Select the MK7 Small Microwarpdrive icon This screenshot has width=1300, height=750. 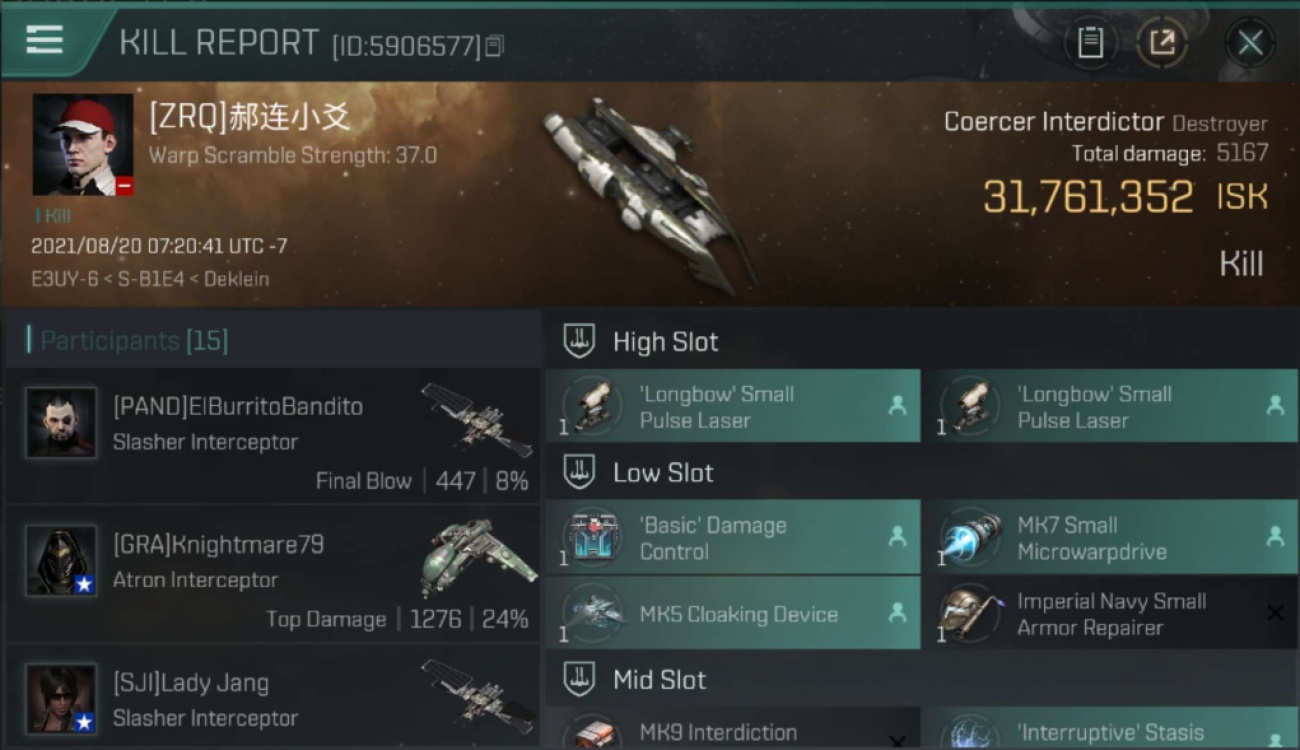(x=971, y=537)
